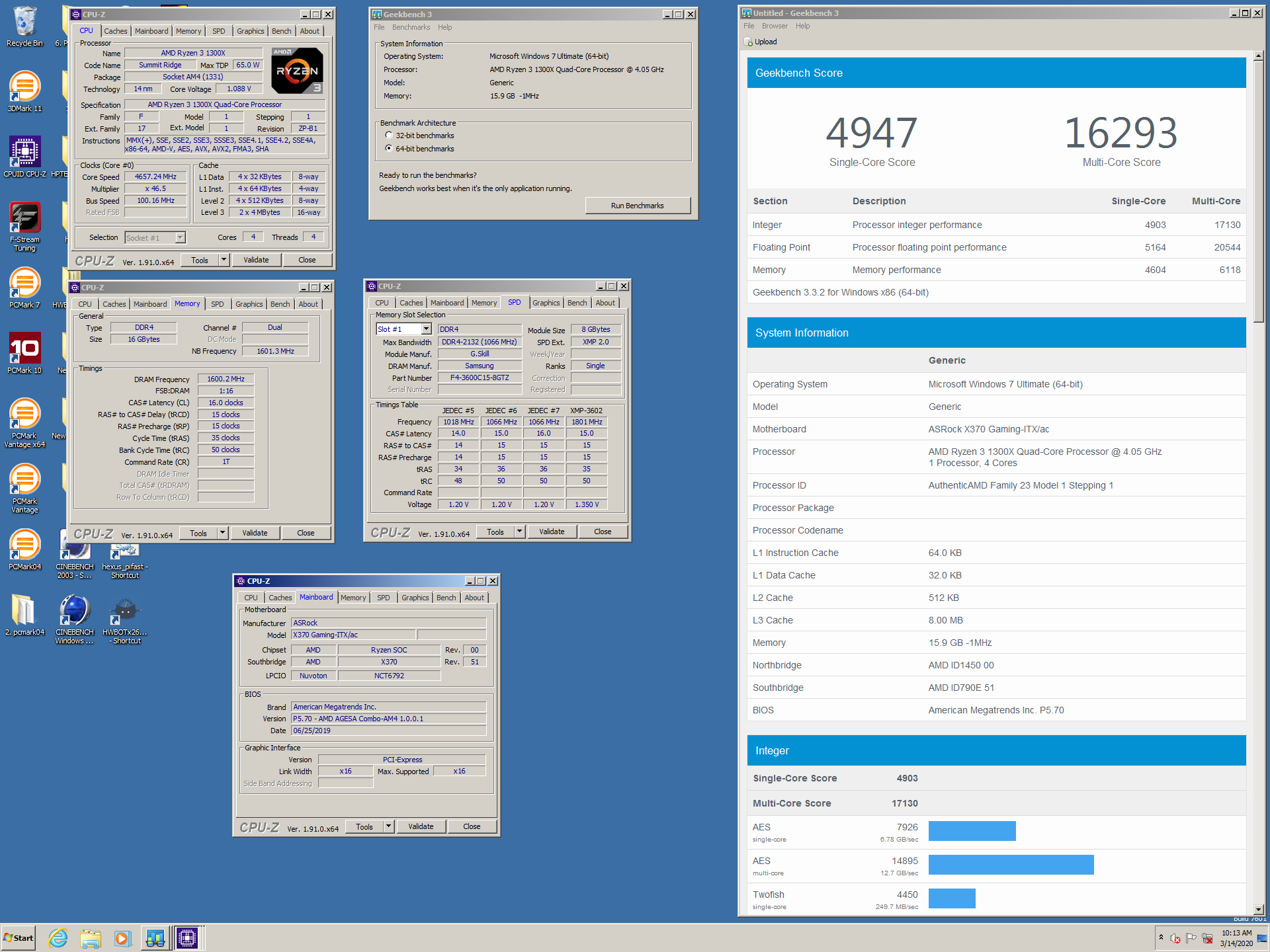Launch the CINEBENCH Windows shortcut
This screenshot has width=1270, height=952.
coord(75,619)
